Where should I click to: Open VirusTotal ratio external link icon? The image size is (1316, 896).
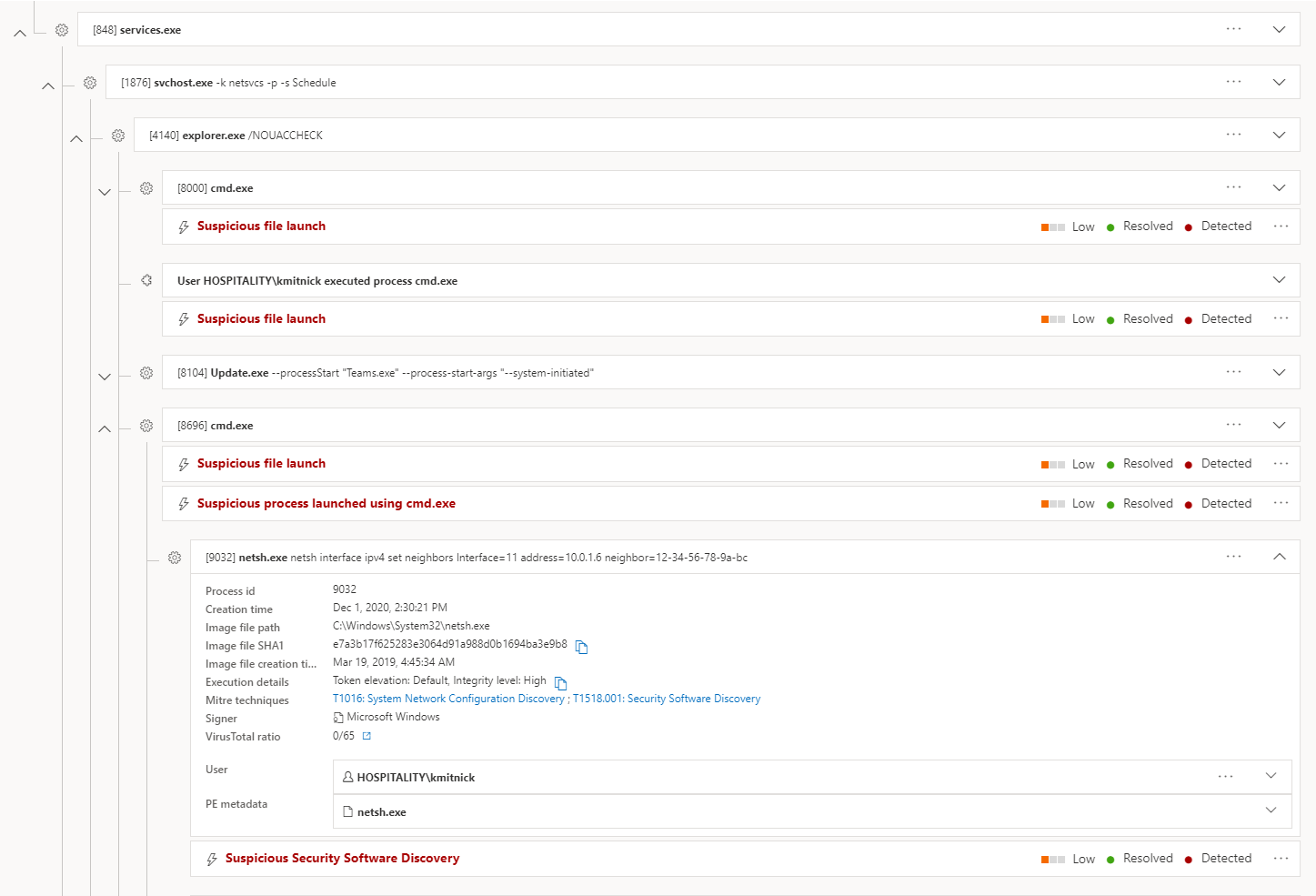tap(367, 736)
